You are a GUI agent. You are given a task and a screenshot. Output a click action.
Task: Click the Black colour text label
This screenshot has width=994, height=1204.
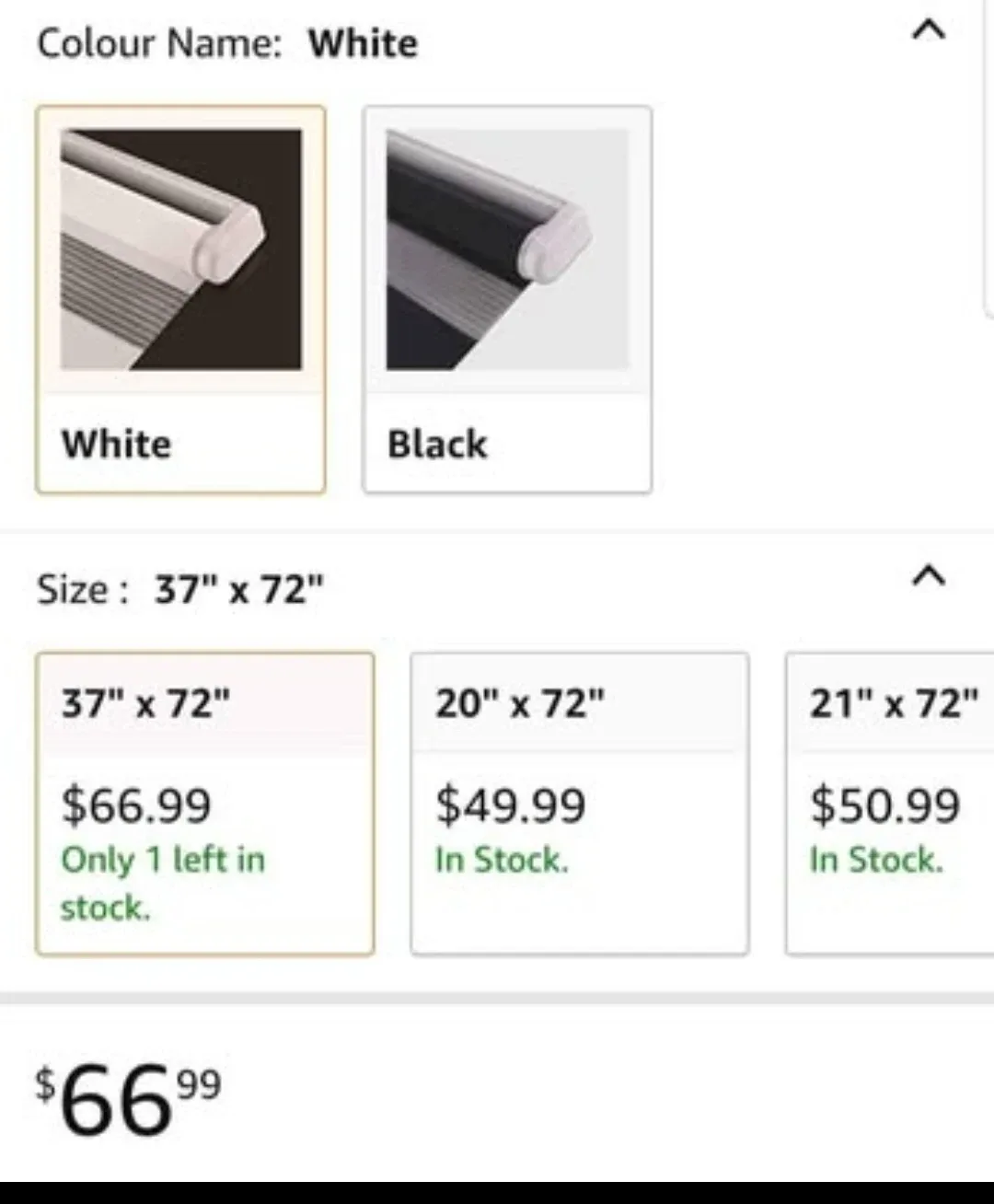click(x=436, y=445)
